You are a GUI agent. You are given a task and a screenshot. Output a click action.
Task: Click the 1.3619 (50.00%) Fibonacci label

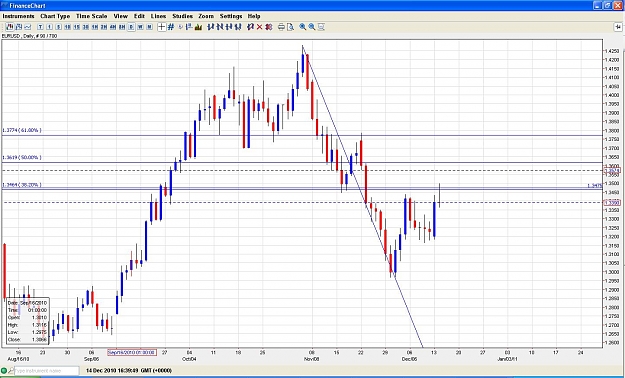click(22, 158)
